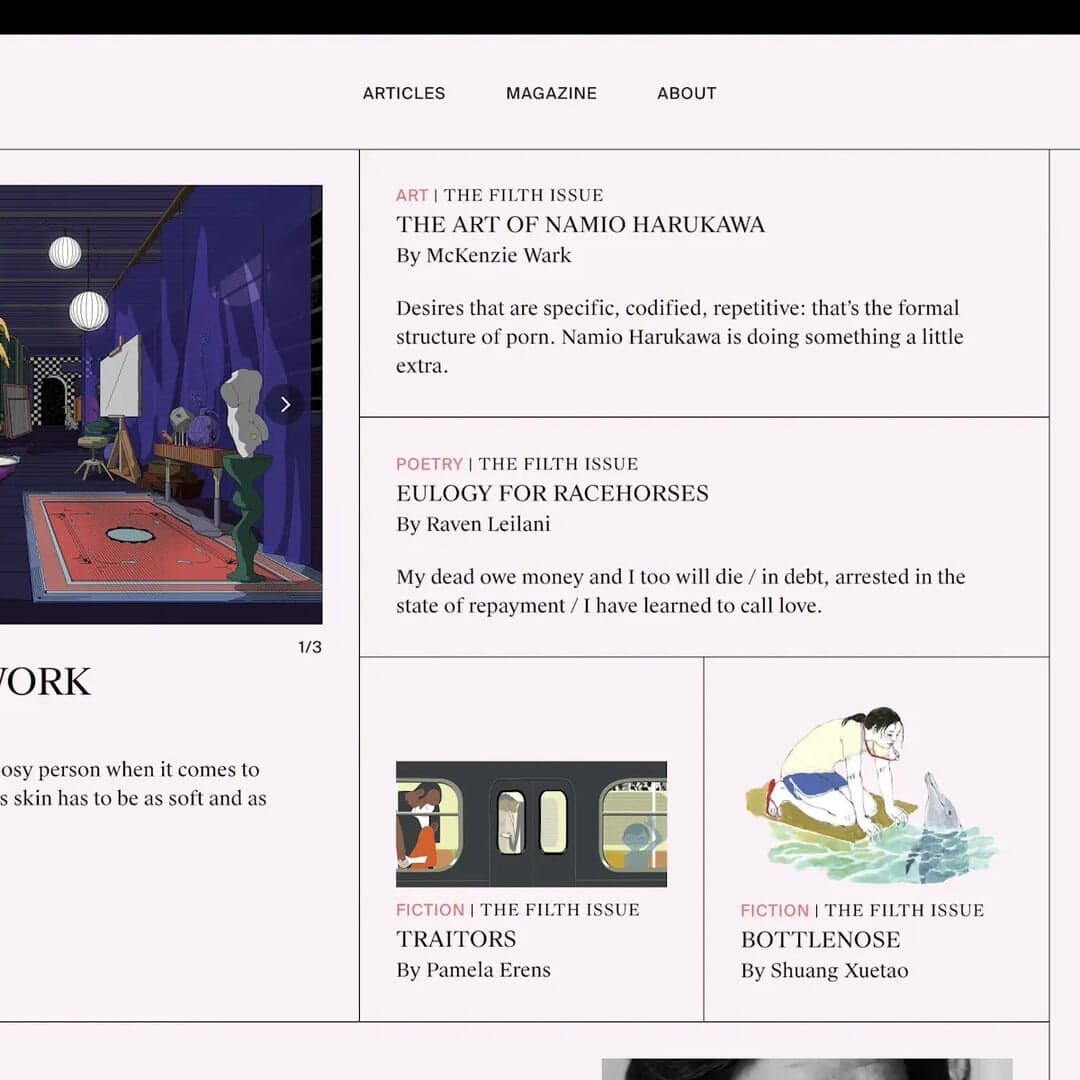Screen dimensions: 1080x1080
Task: Open the ABOUT navigation menu item
Action: pyautogui.click(x=686, y=93)
